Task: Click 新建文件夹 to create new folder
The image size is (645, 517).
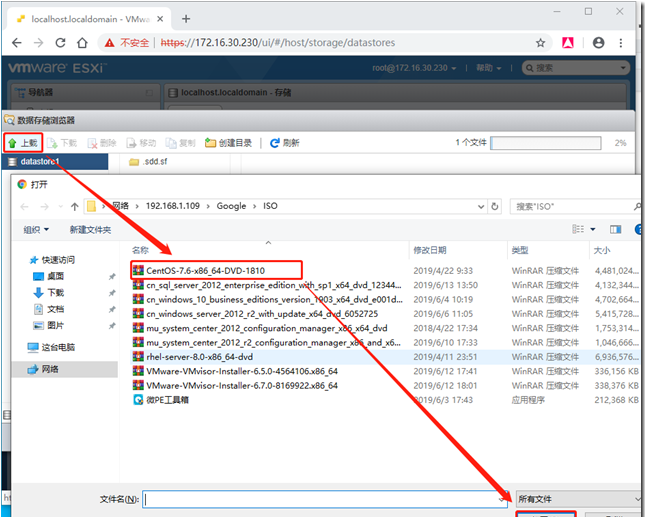Action: click(90, 230)
